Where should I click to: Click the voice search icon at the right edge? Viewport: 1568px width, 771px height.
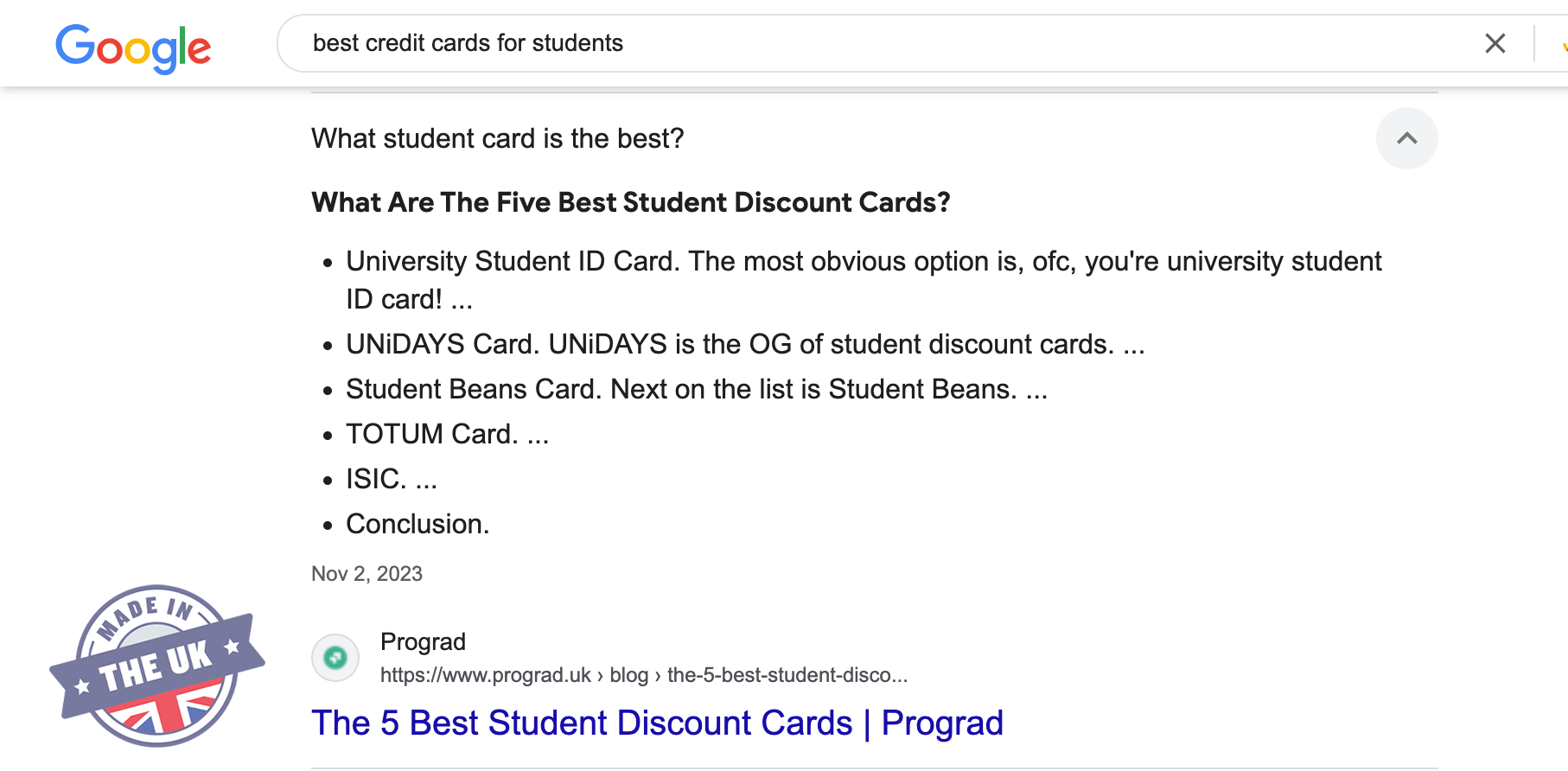1563,44
